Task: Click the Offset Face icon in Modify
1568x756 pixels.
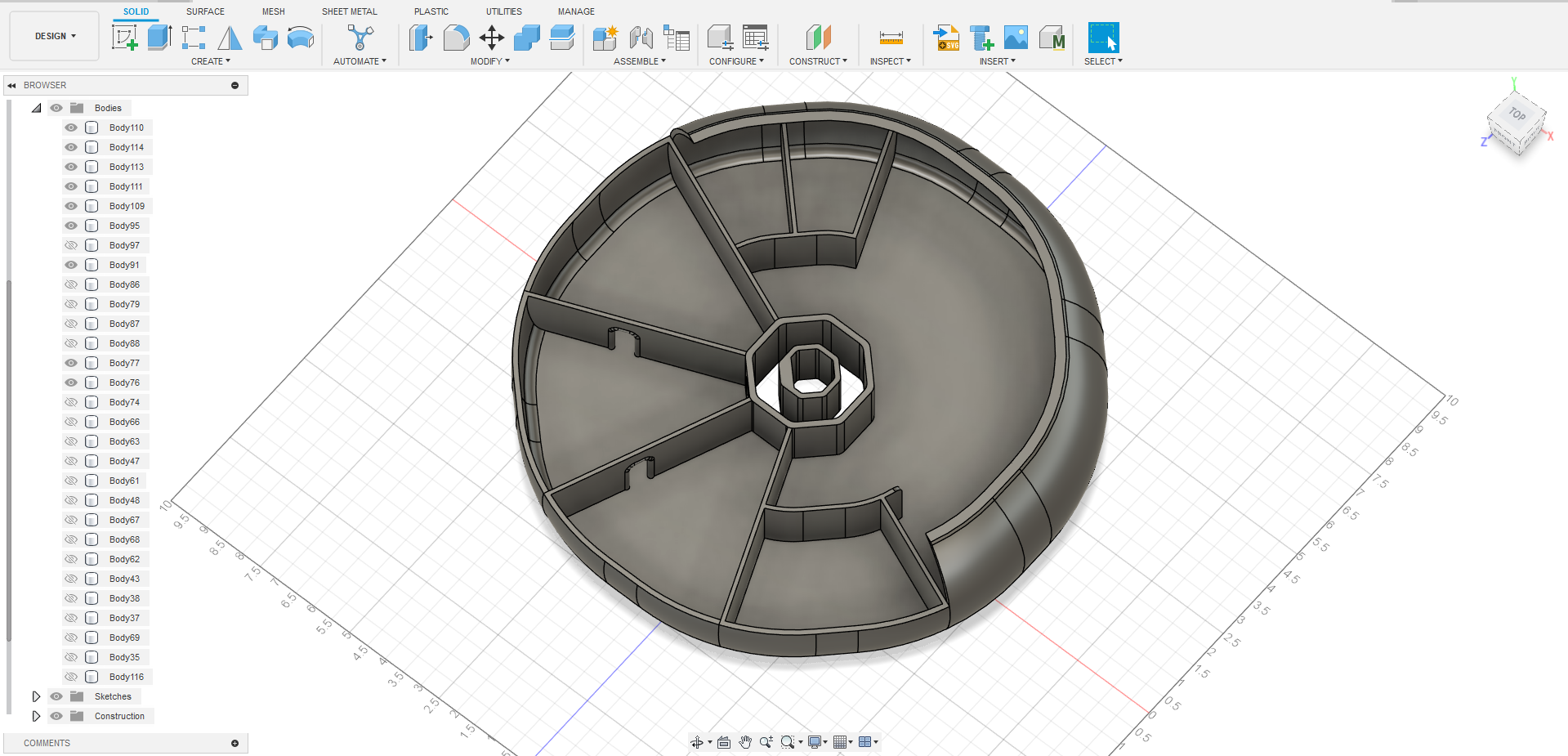Action: point(562,38)
